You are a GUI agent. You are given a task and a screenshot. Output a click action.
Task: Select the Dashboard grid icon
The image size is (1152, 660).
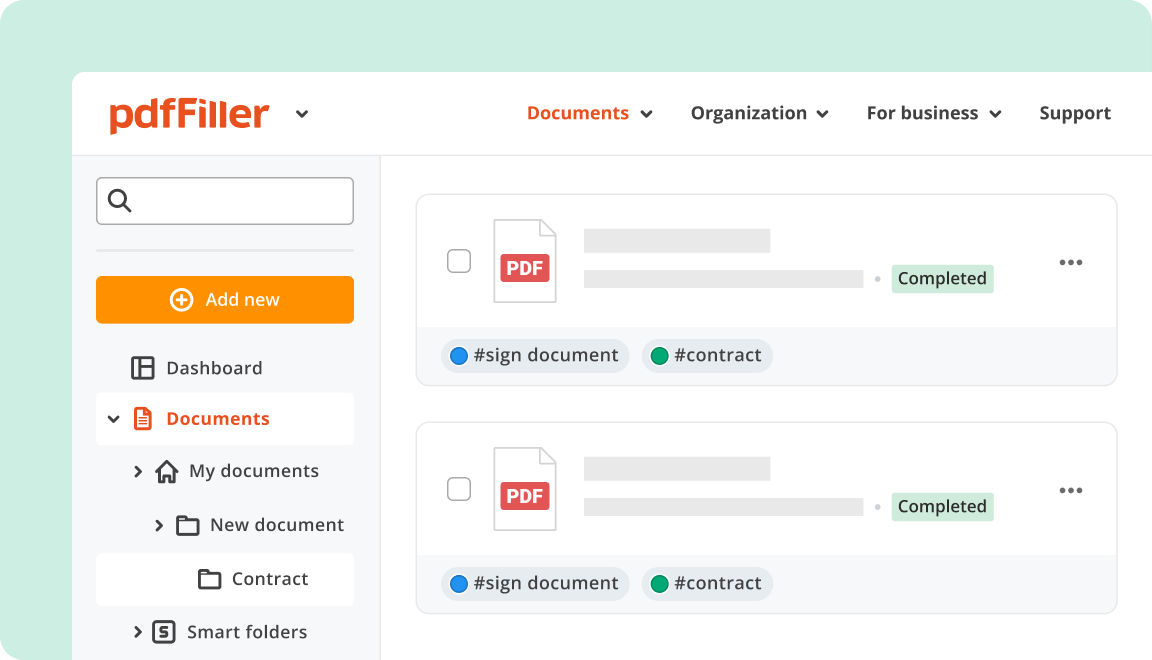click(x=141, y=367)
